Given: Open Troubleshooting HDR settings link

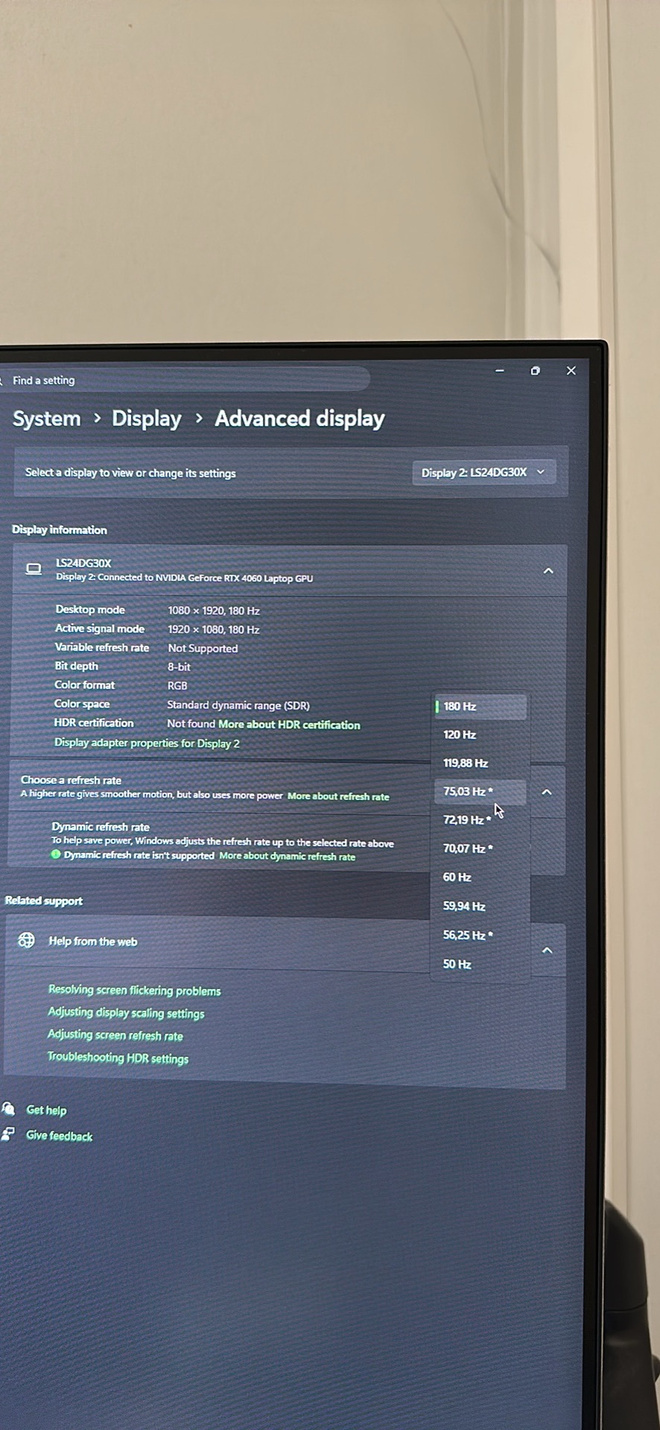Looking at the screenshot, I should tap(117, 1058).
